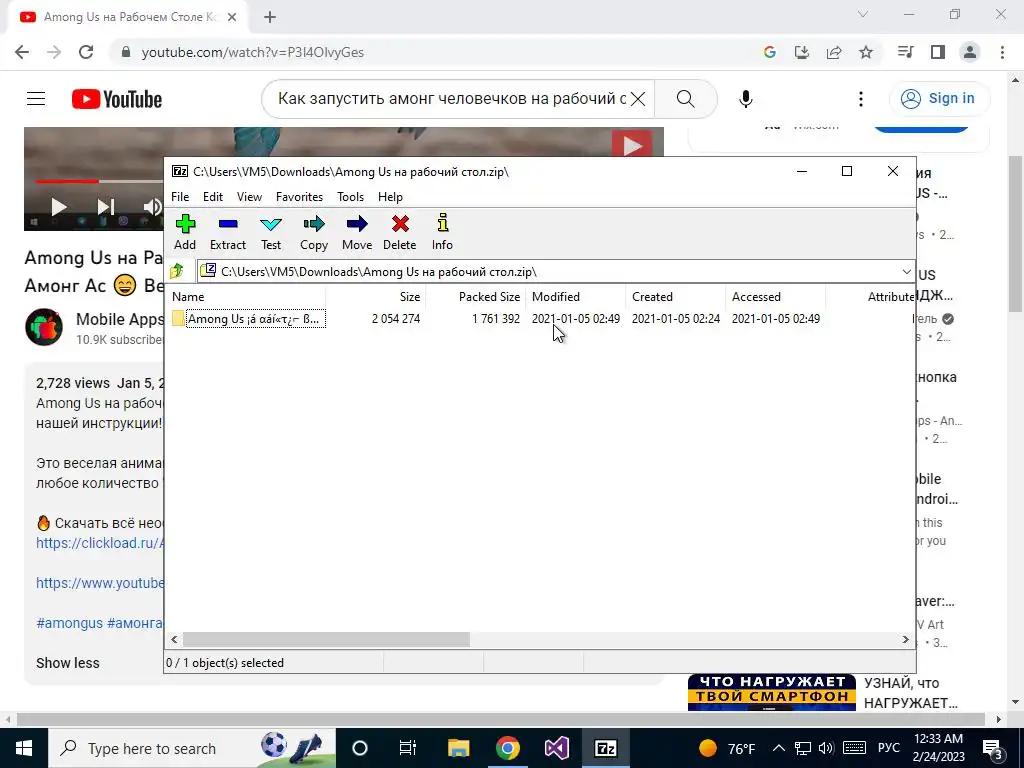Sort archive list by Accessed column
1024x768 pixels.
[x=775, y=296]
